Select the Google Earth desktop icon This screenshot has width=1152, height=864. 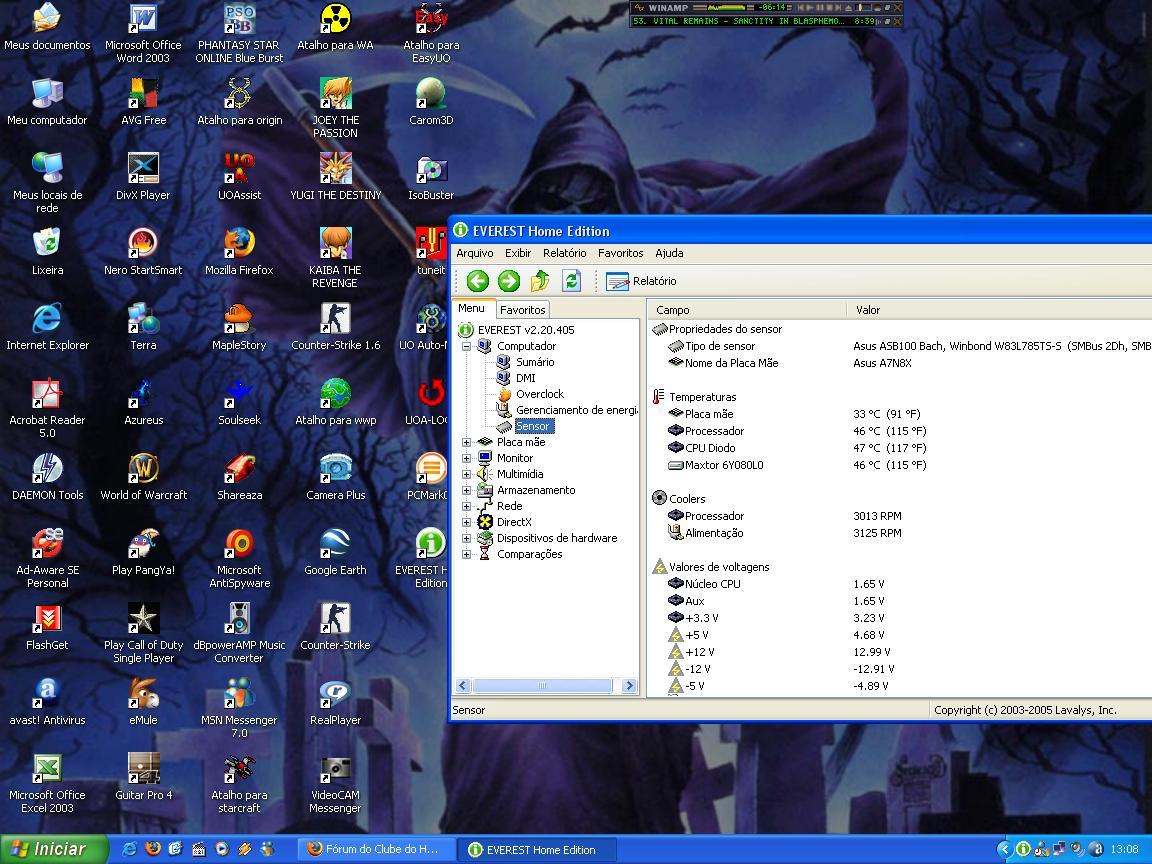pyautogui.click(x=335, y=551)
